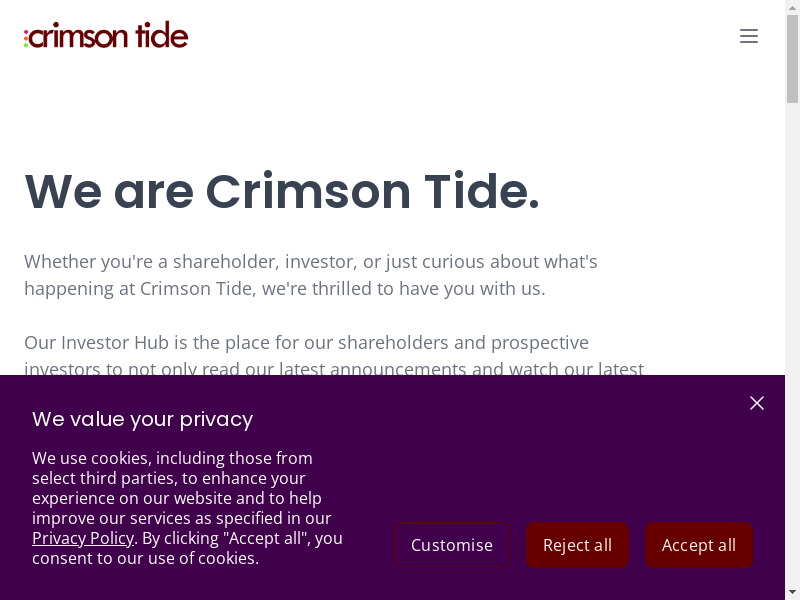
Task: Click the colored dots left of the logo
Action: (x=26, y=38)
